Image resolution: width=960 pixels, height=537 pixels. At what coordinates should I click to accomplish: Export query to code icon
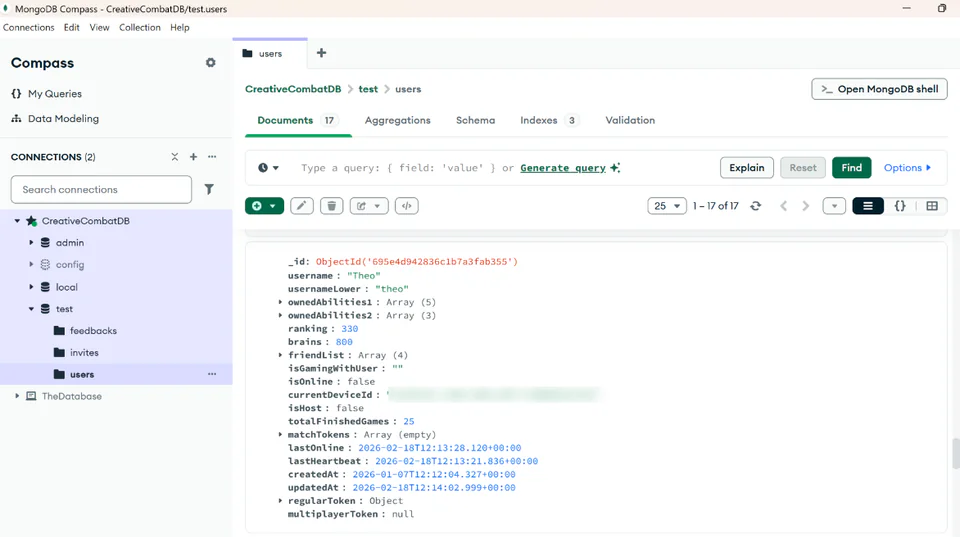[x=407, y=206]
